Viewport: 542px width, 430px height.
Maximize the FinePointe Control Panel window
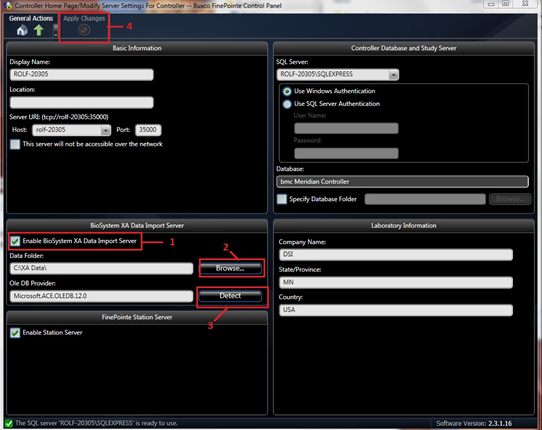[506, 4]
